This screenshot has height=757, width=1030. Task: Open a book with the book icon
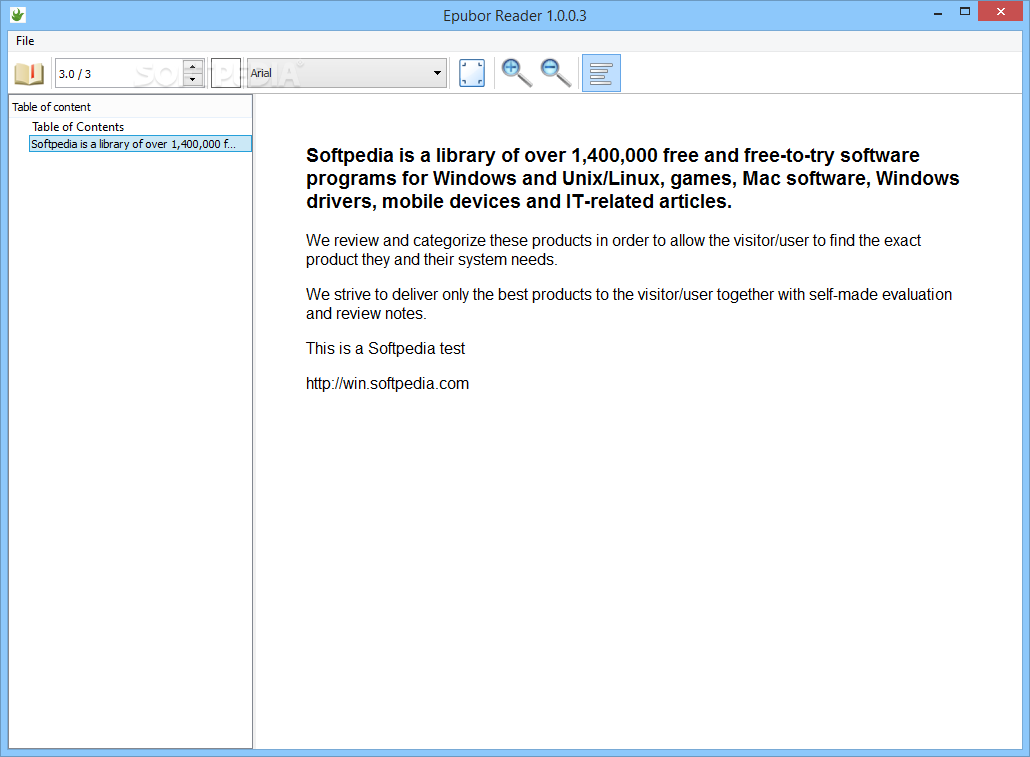coord(29,74)
